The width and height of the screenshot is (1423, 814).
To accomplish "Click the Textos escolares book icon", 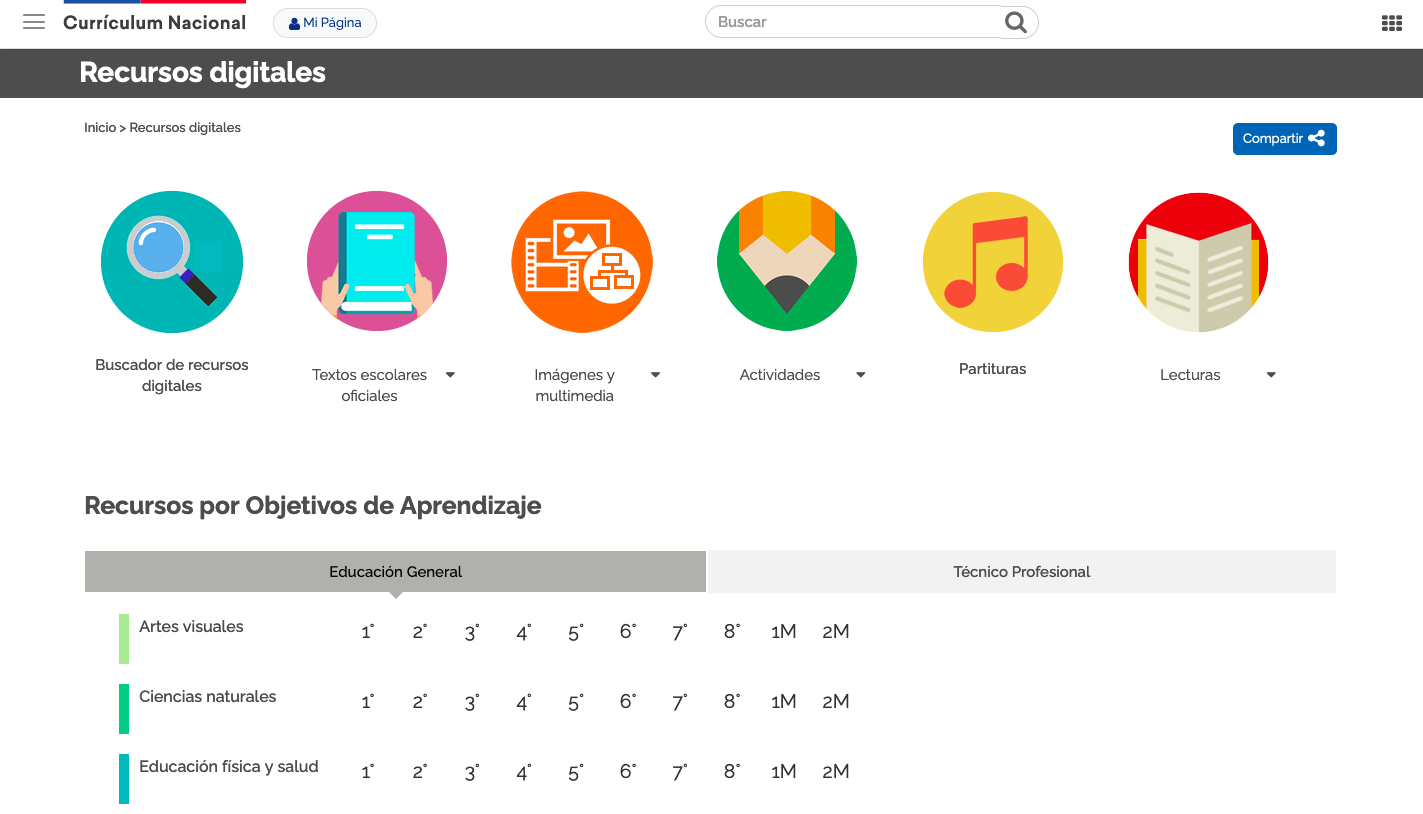I will coord(377,262).
